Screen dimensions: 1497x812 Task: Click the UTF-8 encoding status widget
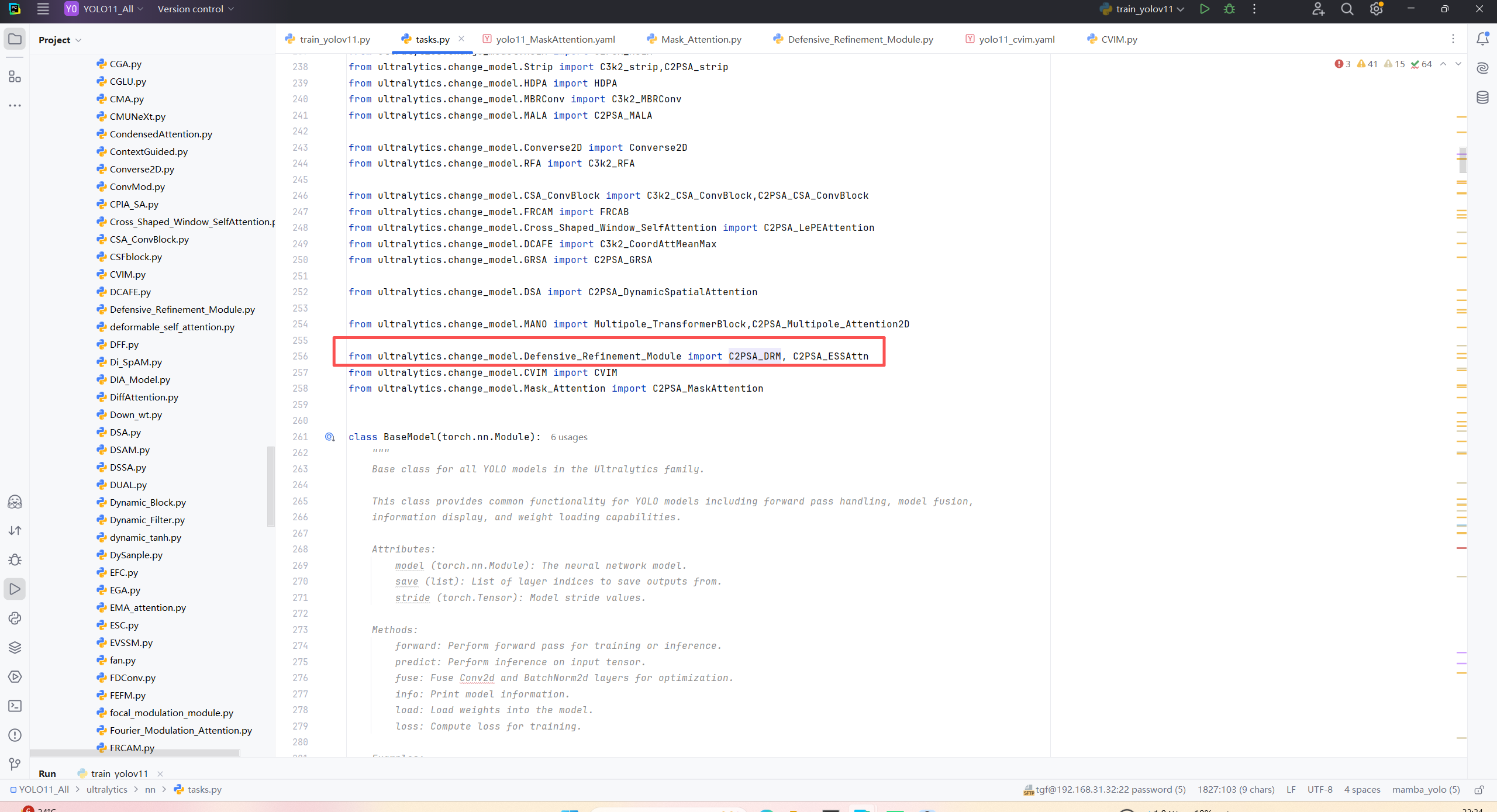point(1319,789)
